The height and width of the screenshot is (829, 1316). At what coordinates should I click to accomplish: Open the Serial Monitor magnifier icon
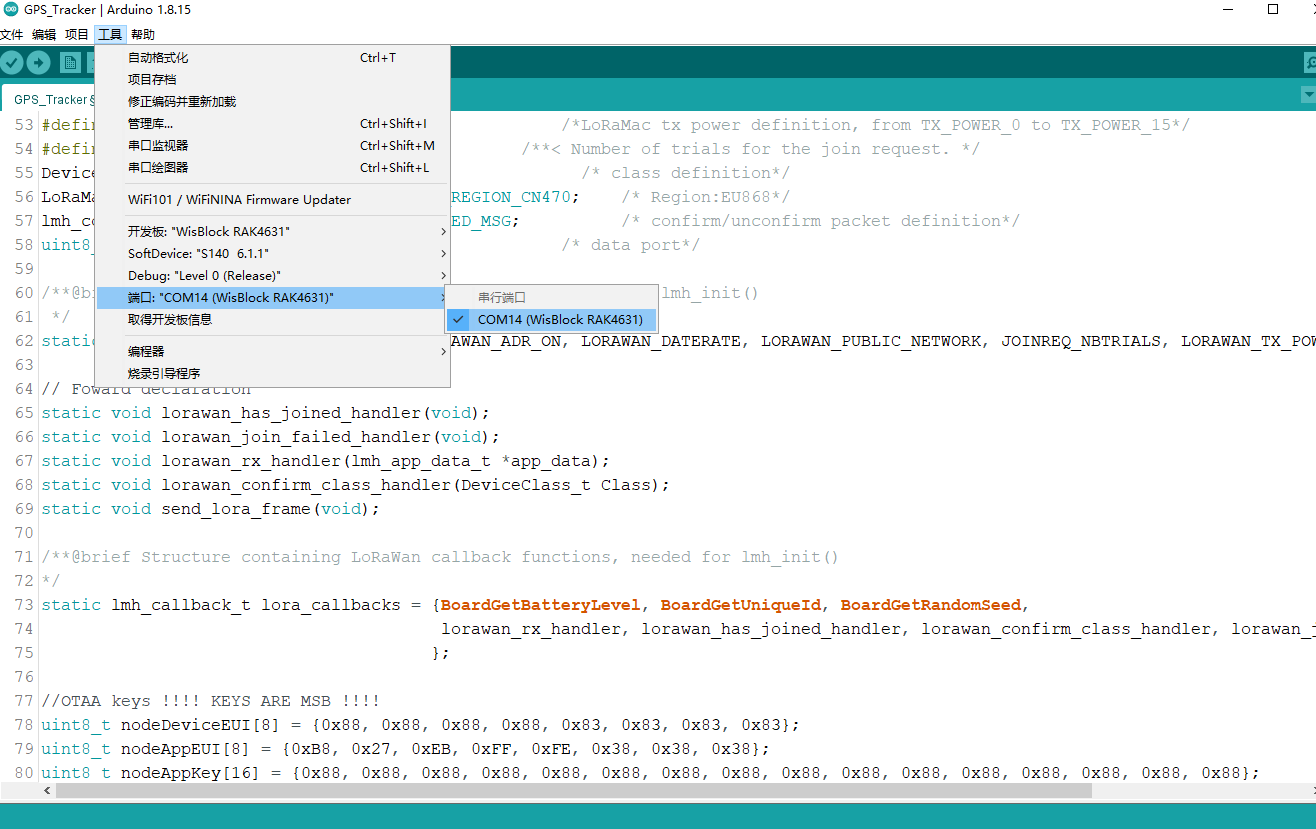[x=1309, y=63]
